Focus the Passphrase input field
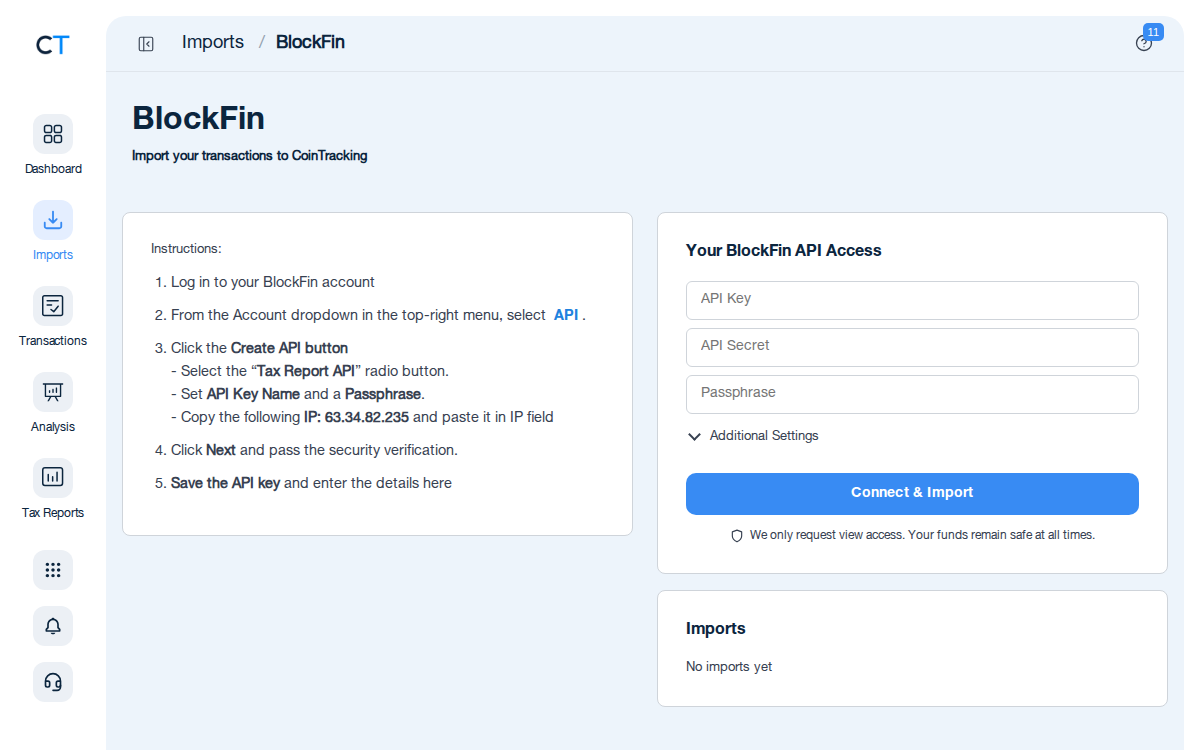Screen dimensions: 1200x750 [912, 394]
